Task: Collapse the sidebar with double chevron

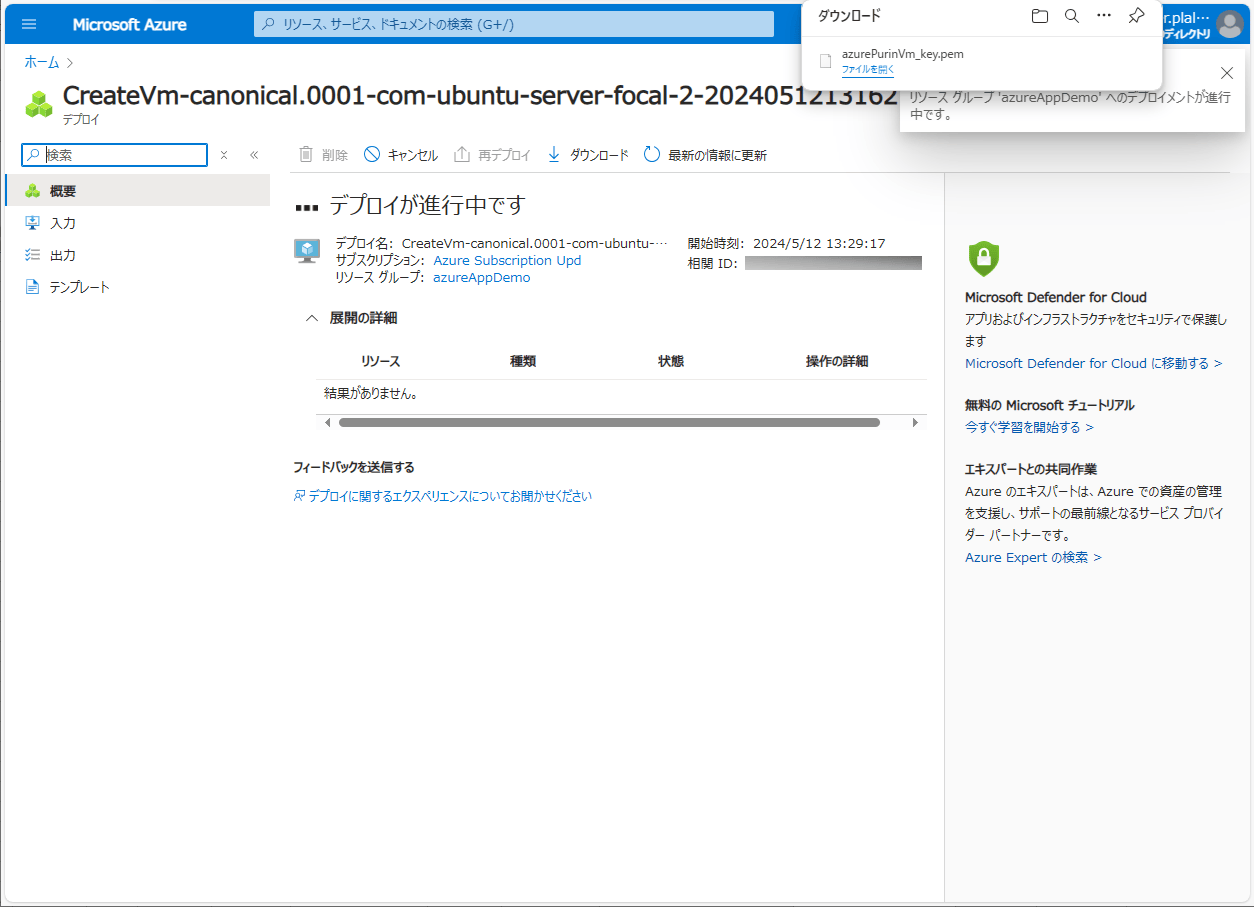Action: click(254, 155)
